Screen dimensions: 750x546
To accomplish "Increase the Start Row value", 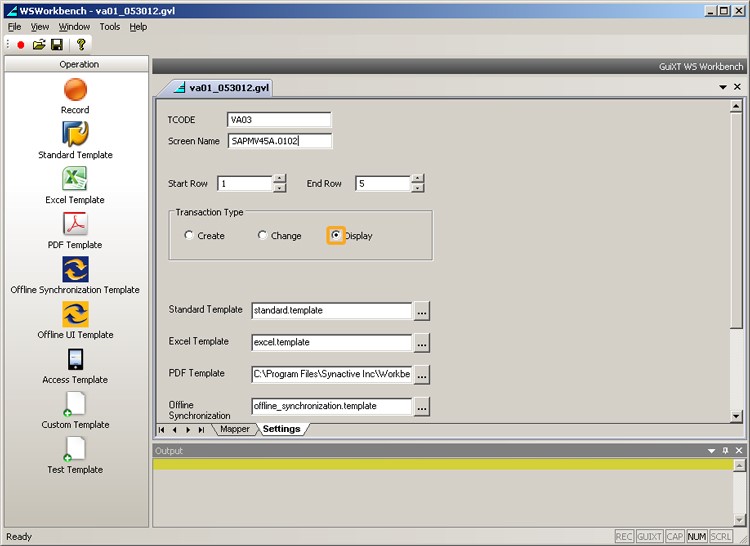I will tap(279, 179).
